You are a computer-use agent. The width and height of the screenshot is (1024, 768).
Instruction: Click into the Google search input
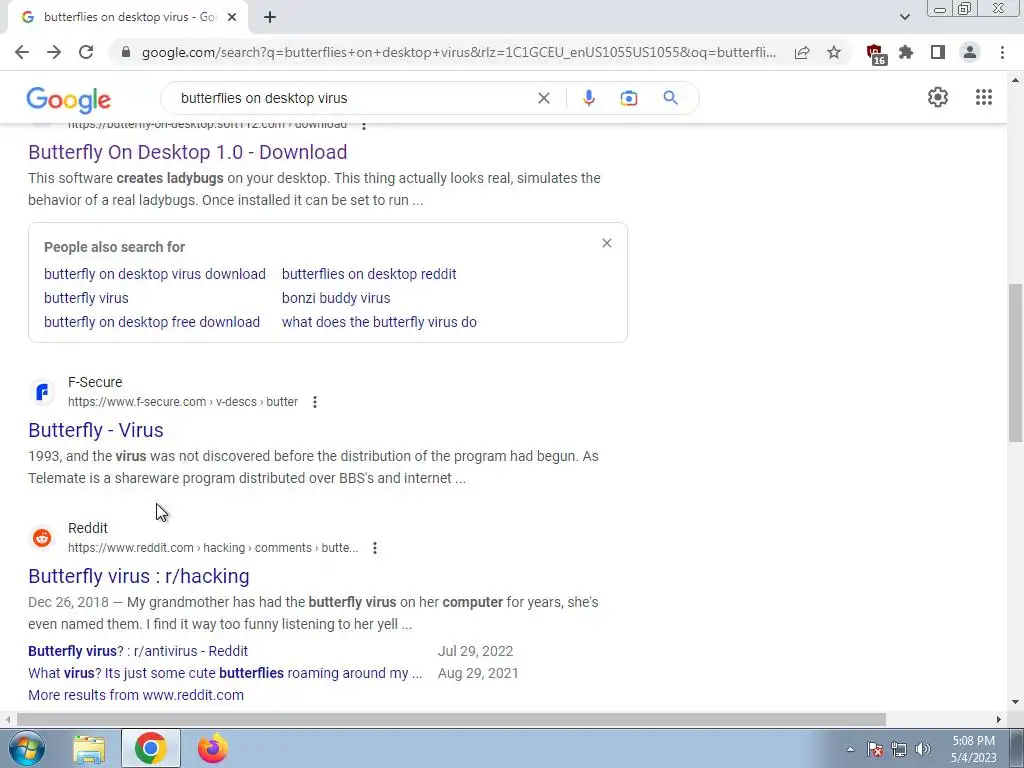353,98
